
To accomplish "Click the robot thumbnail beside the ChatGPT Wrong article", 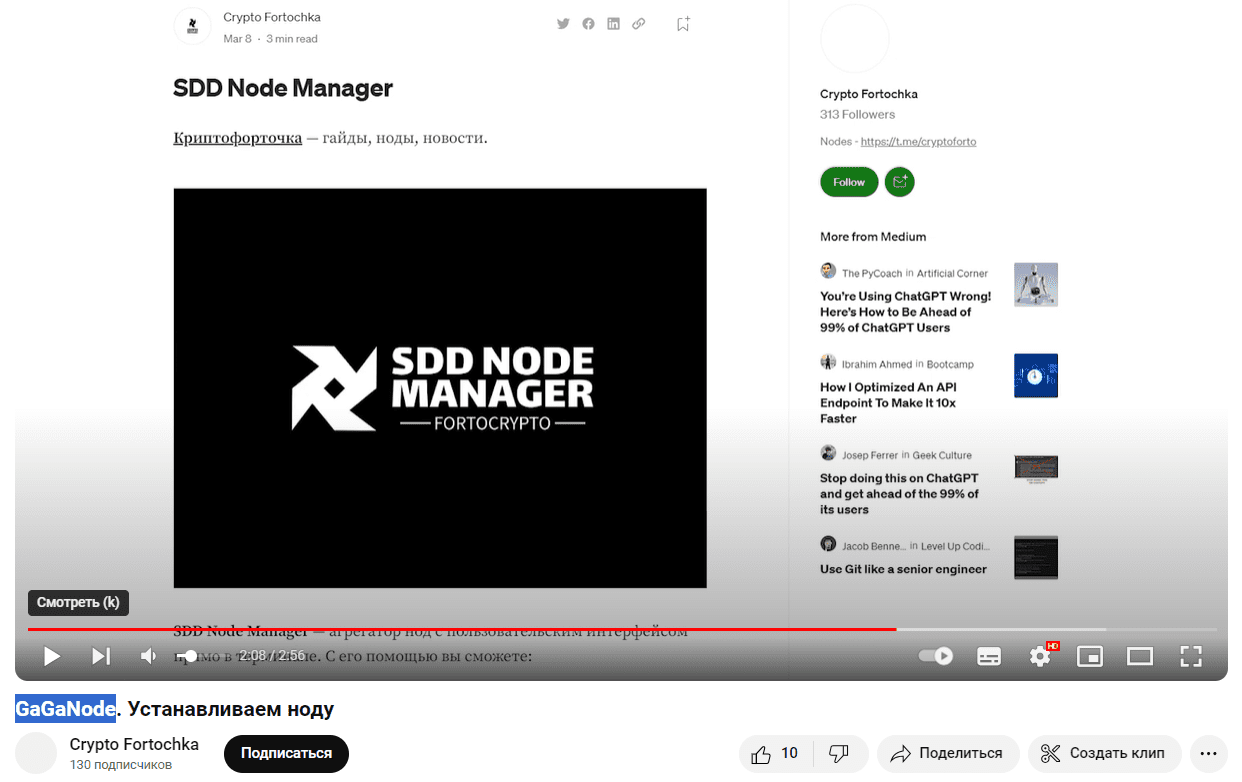I will (1036, 284).
